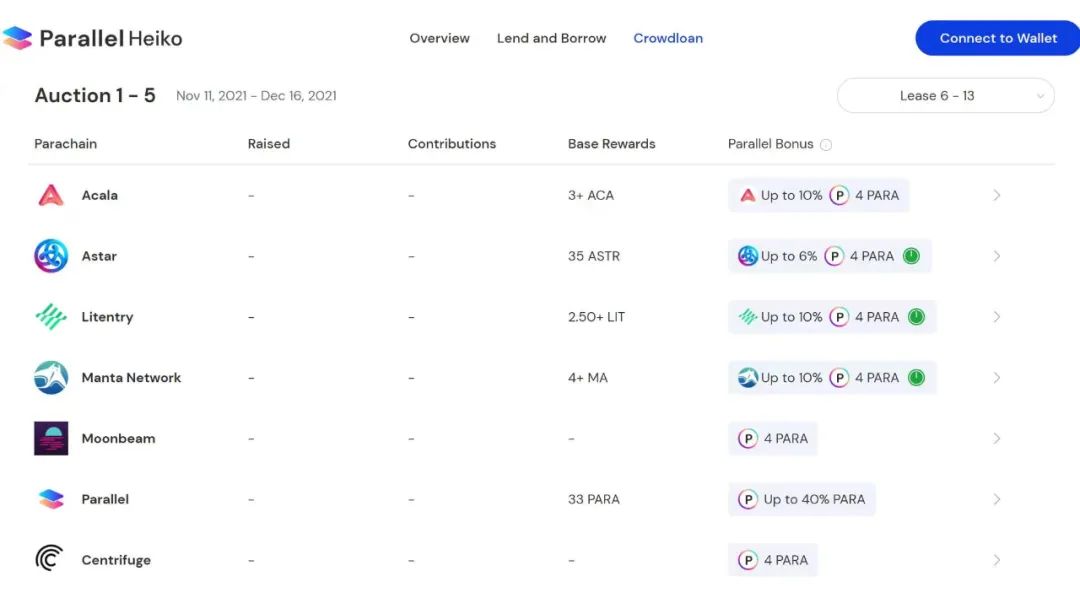Expand the Parallel row chevron
This screenshot has width=1080, height=603.
coord(997,499)
